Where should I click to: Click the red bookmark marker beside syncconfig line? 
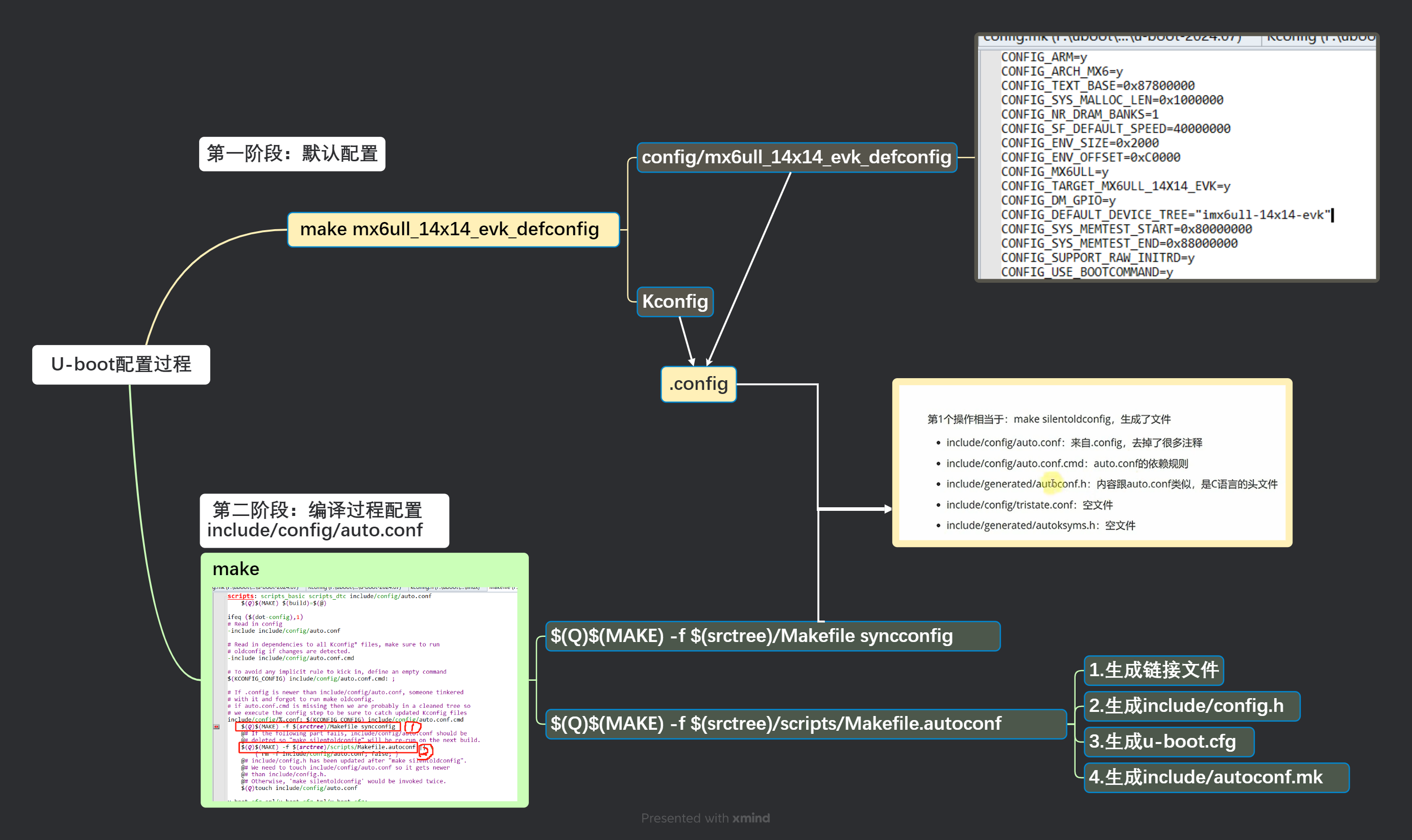tap(217, 726)
